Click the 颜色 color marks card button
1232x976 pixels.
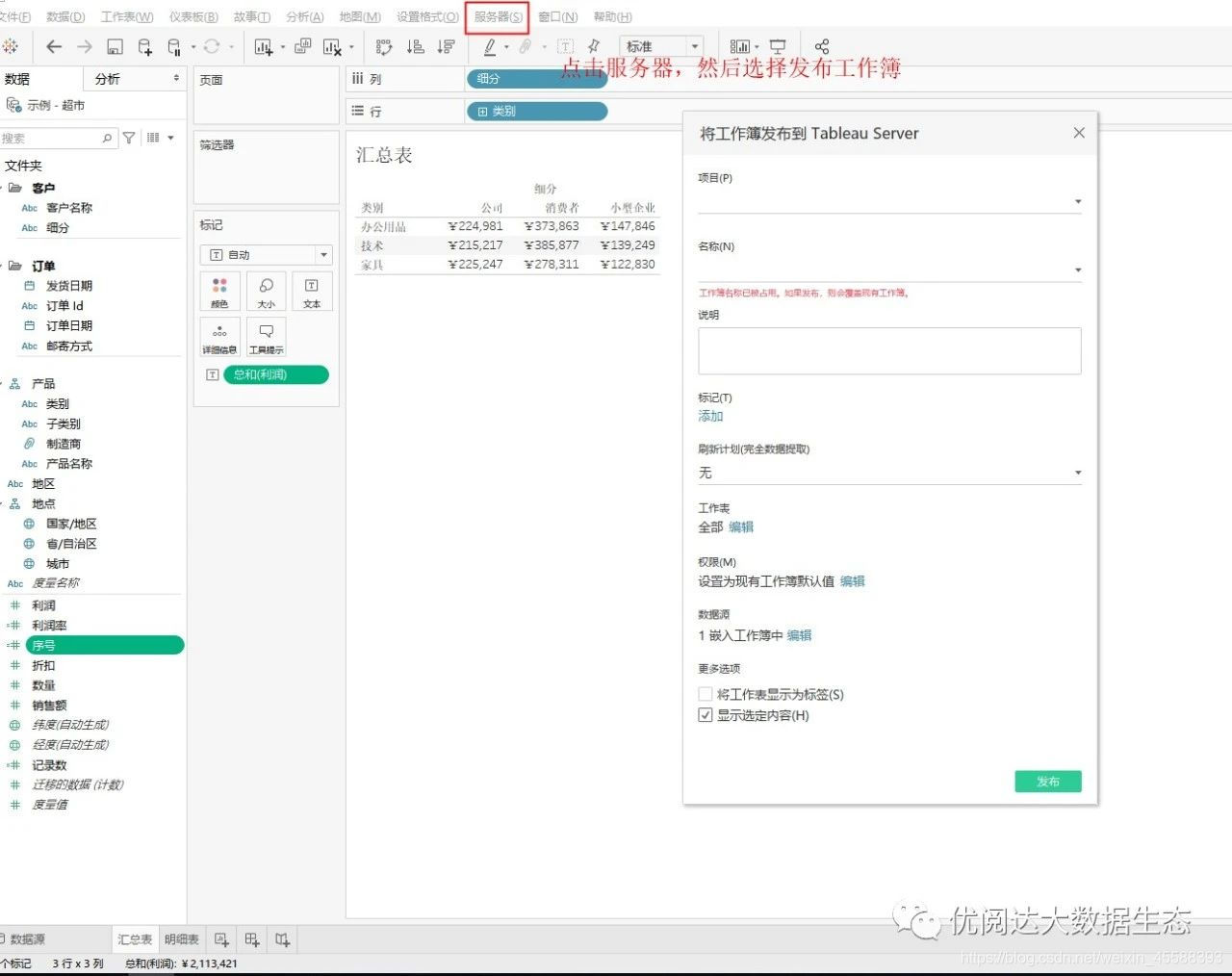click(x=219, y=291)
